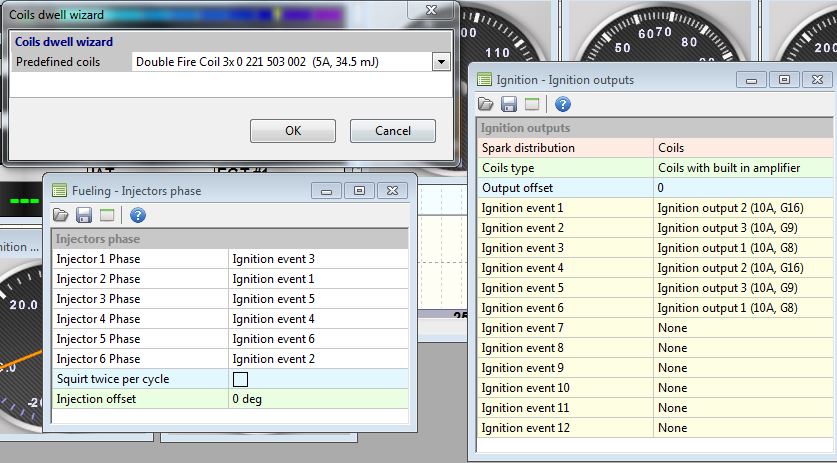Image resolution: width=837 pixels, height=463 pixels.
Task: Change the Coils type value field
Action: point(744,168)
